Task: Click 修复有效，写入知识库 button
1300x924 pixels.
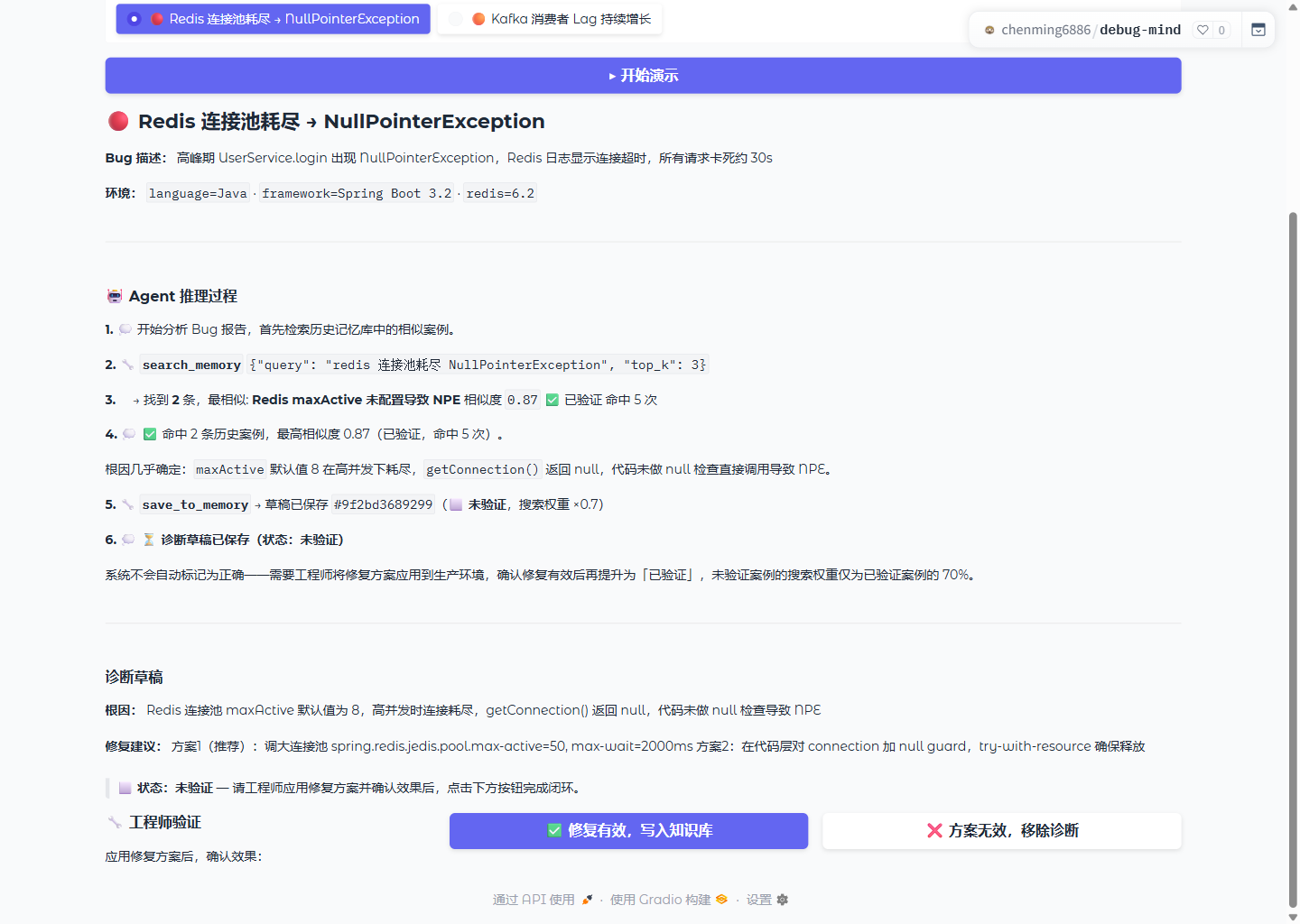Action: 628,831
